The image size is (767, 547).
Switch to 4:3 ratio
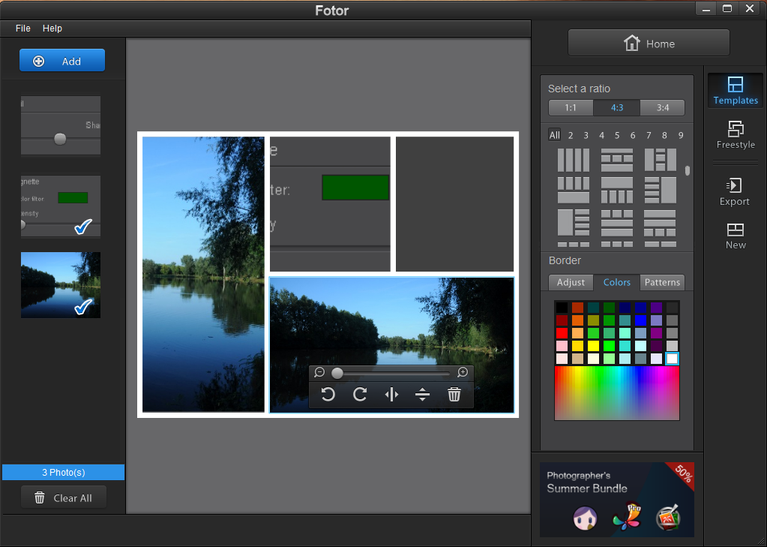coord(616,108)
